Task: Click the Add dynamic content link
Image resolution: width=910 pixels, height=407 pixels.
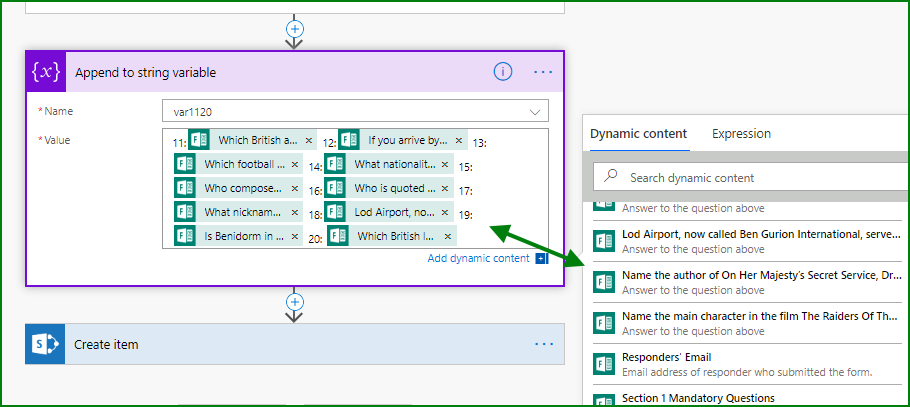Action: point(478,258)
